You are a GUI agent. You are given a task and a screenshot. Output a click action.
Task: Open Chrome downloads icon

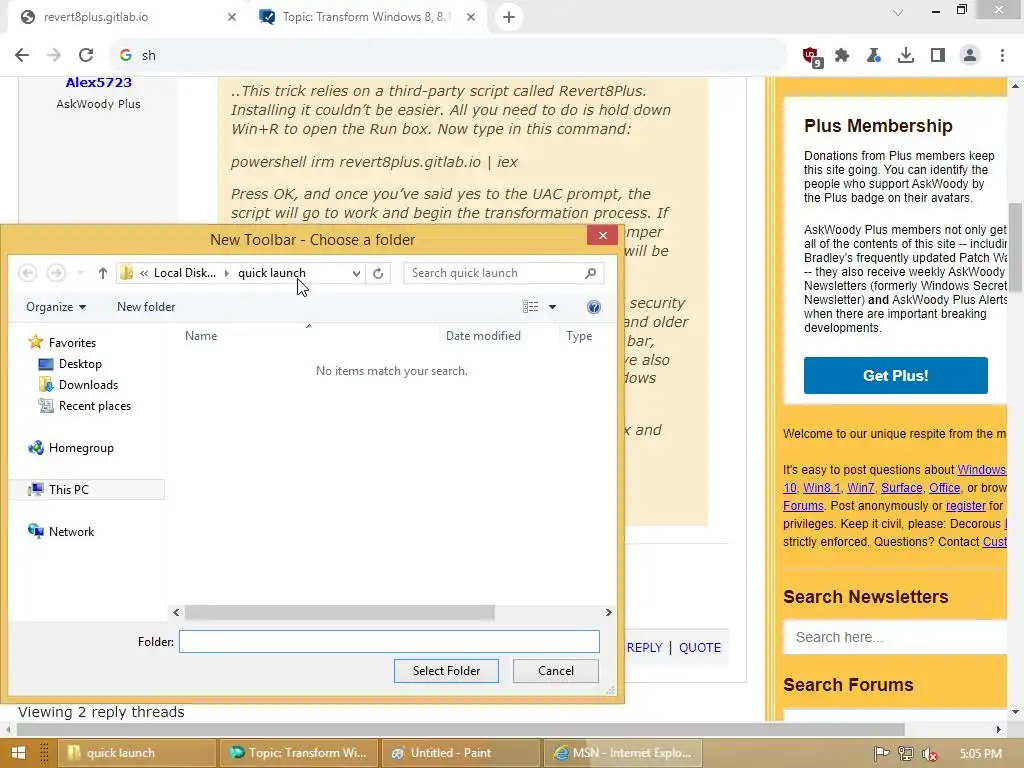(x=906, y=56)
